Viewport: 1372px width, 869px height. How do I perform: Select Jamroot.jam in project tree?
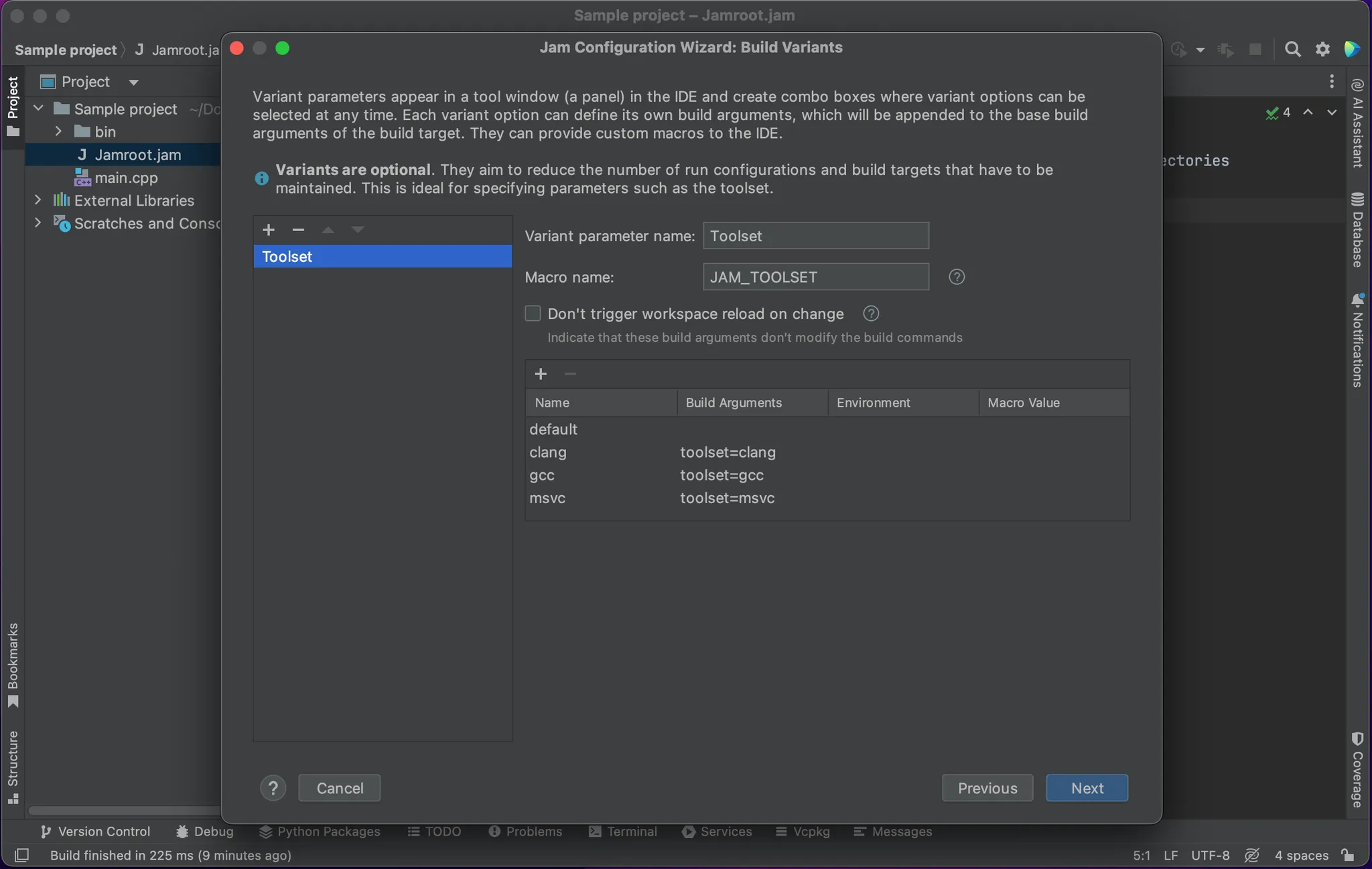[123, 154]
